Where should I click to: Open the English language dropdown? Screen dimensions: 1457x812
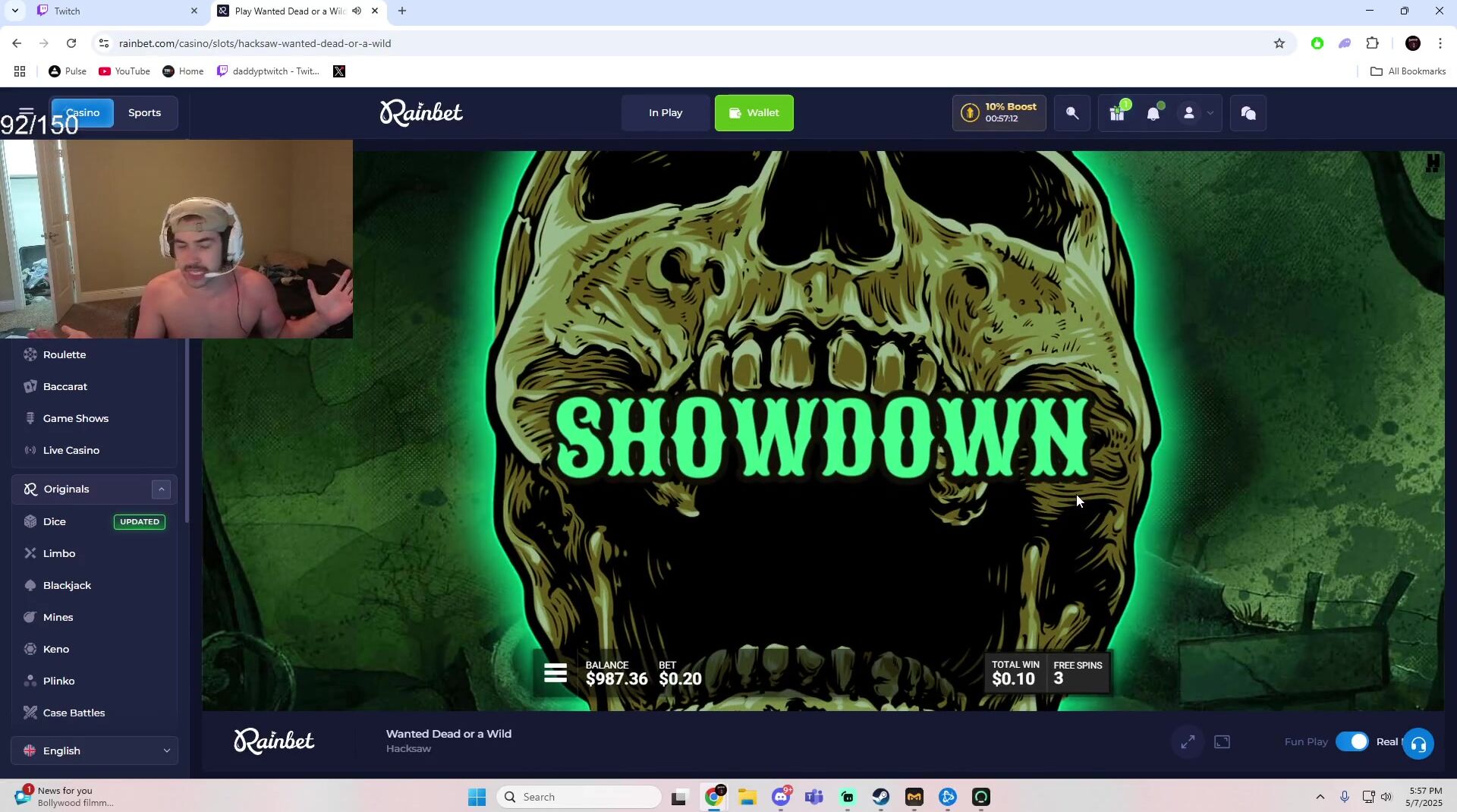[x=95, y=751]
